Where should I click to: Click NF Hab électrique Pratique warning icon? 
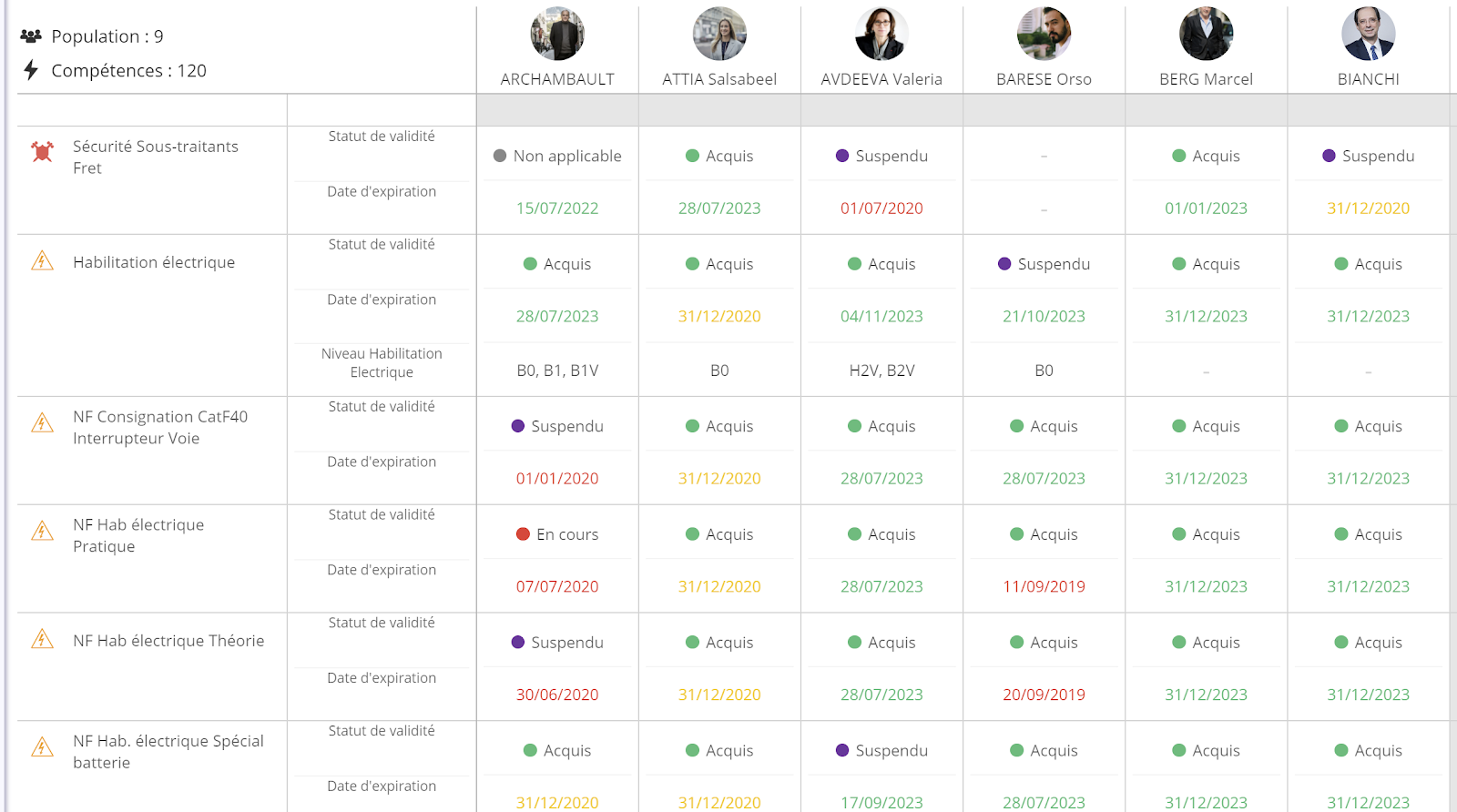click(42, 531)
